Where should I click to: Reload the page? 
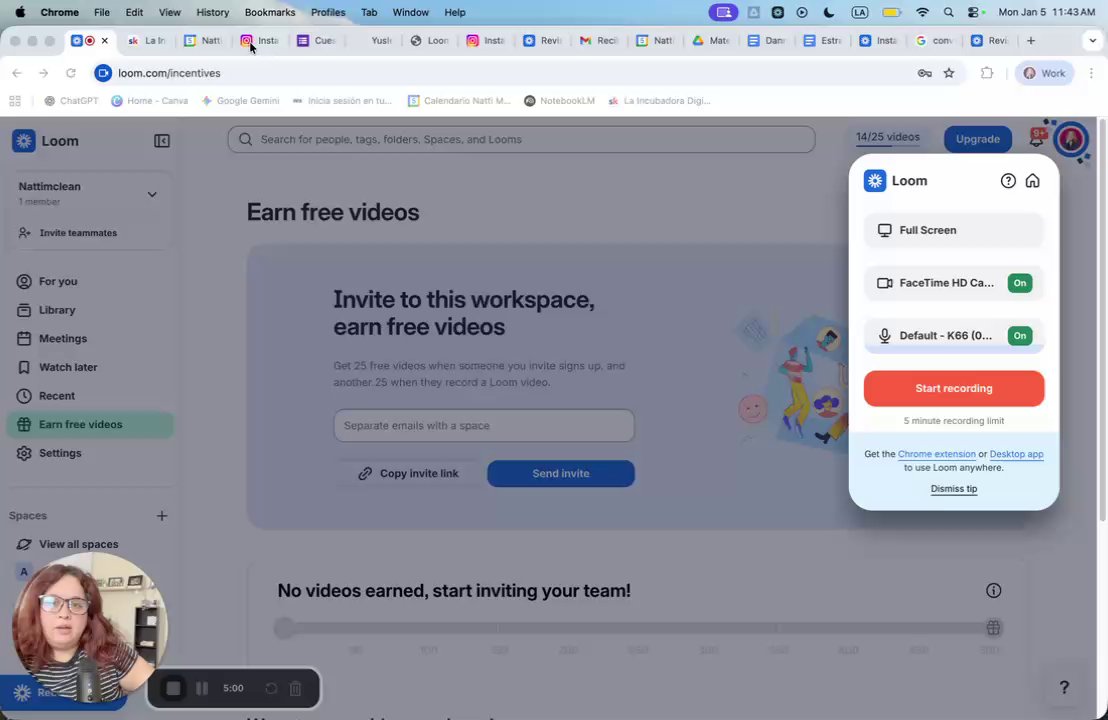click(71, 73)
